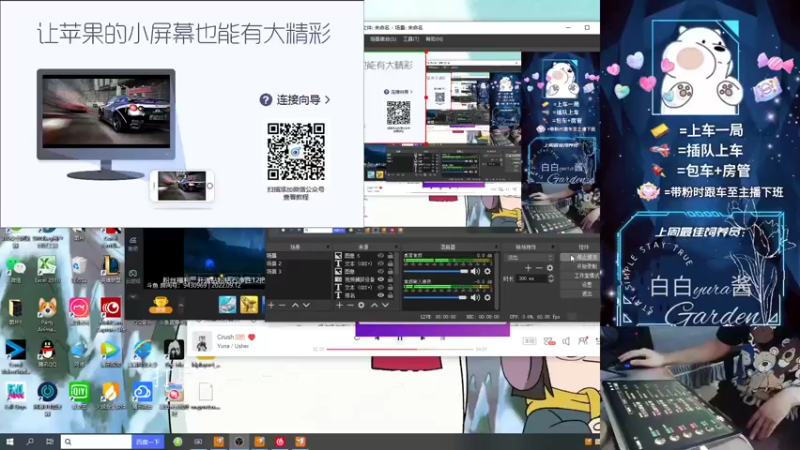Viewport: 800px width, 450px height.
Task: Open the volume icon in the music player
Action: 566,341
